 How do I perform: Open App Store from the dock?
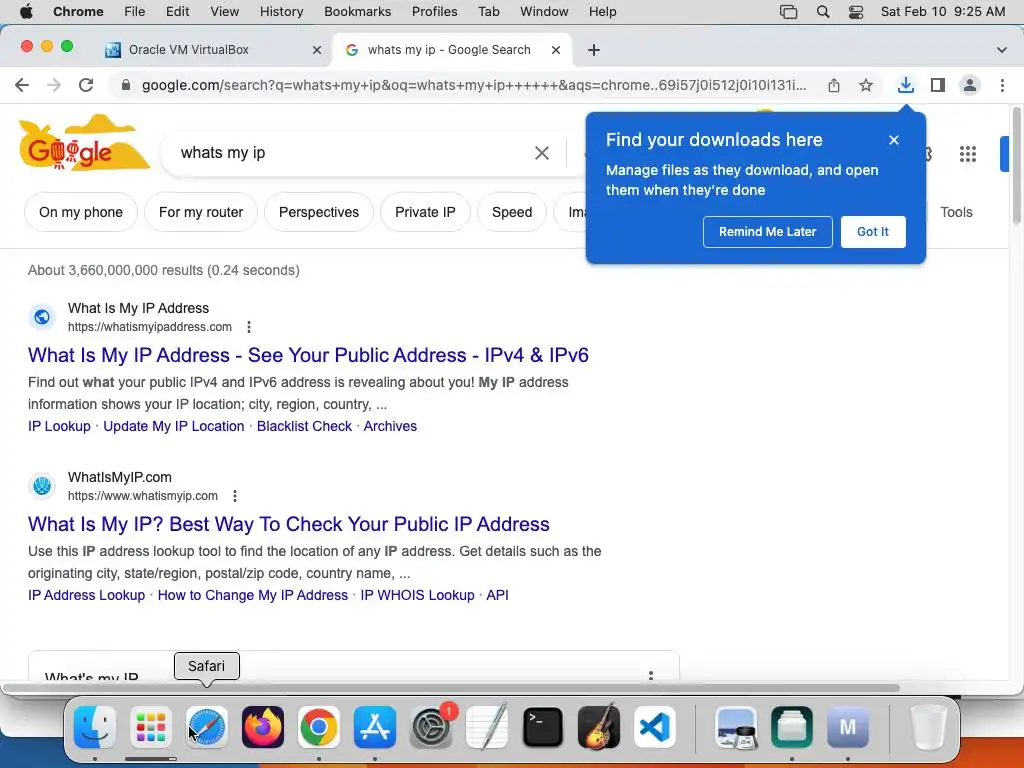[x=375, y=726]
